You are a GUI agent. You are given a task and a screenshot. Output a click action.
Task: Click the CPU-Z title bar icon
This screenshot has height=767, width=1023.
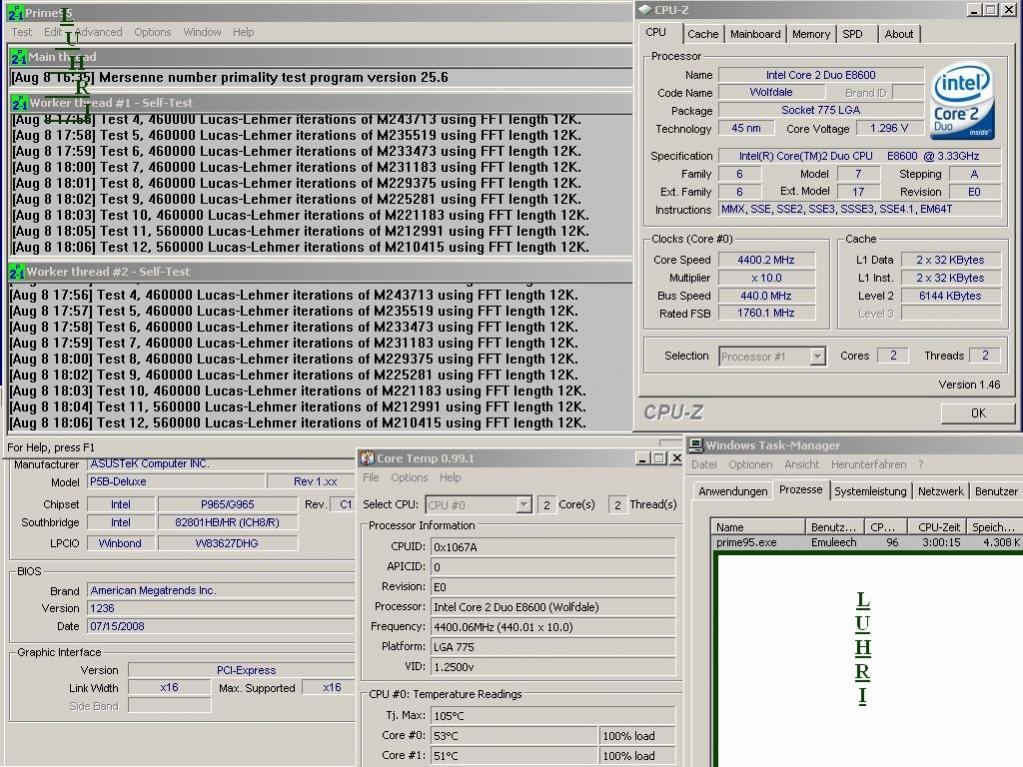point(645,10)
